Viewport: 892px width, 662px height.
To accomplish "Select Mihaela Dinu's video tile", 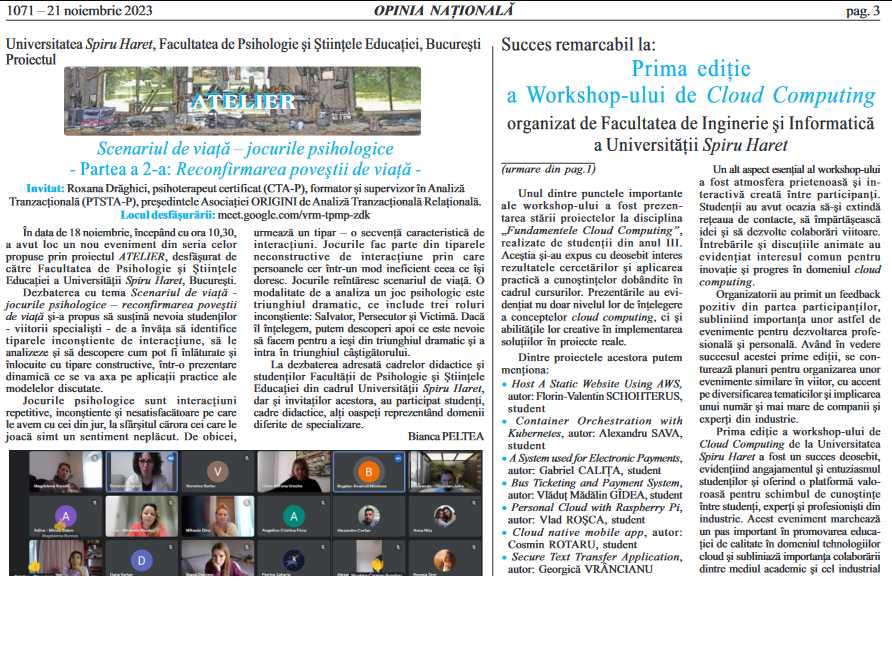I will click(x=217, y=516).
